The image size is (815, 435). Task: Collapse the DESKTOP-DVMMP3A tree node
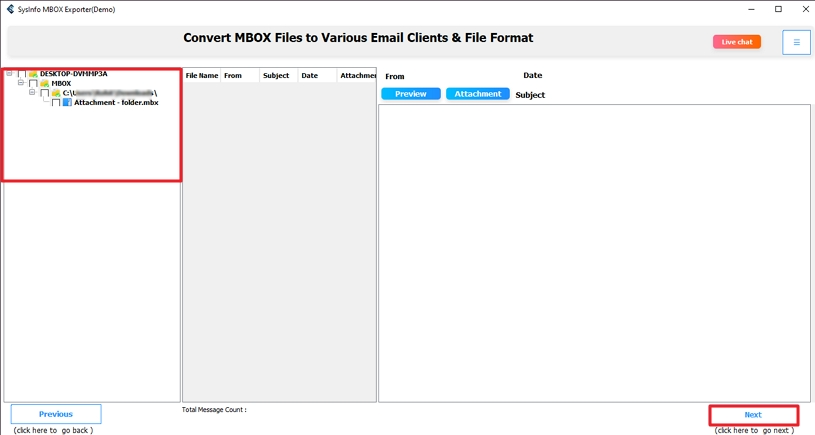pos(9,73)
